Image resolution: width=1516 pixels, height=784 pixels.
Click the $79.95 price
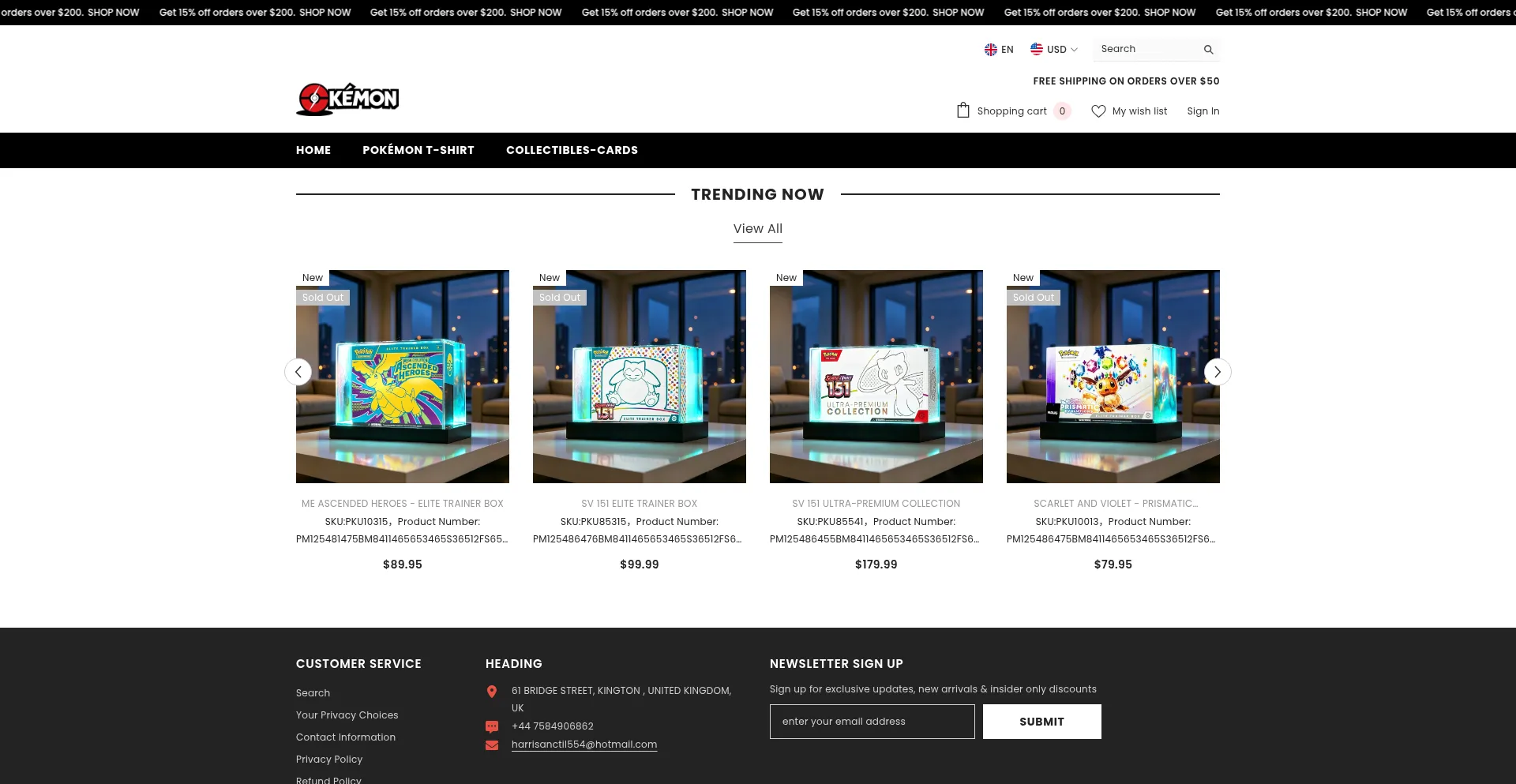point(1113,565)
